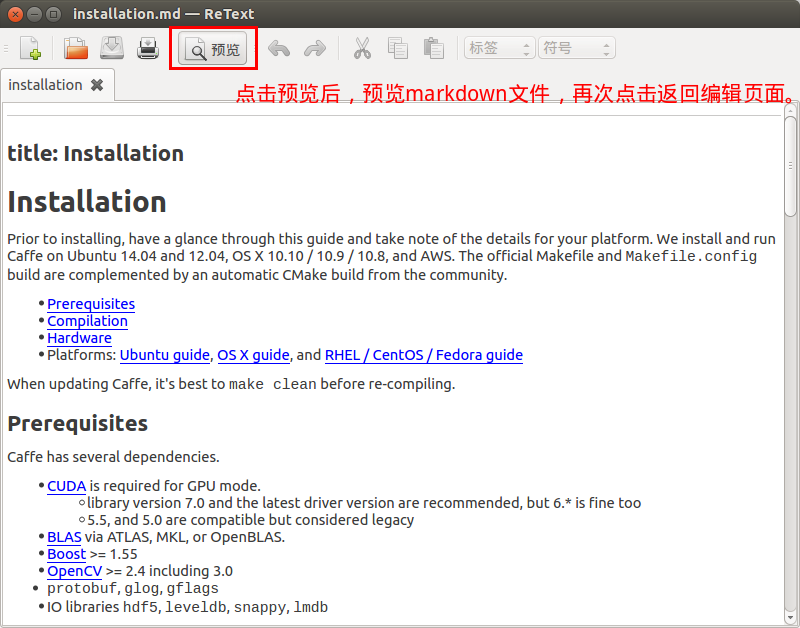Click the 'When updating Caffe' sentence
The width and height of the screenshot is (800, 628).
[231, 384]
